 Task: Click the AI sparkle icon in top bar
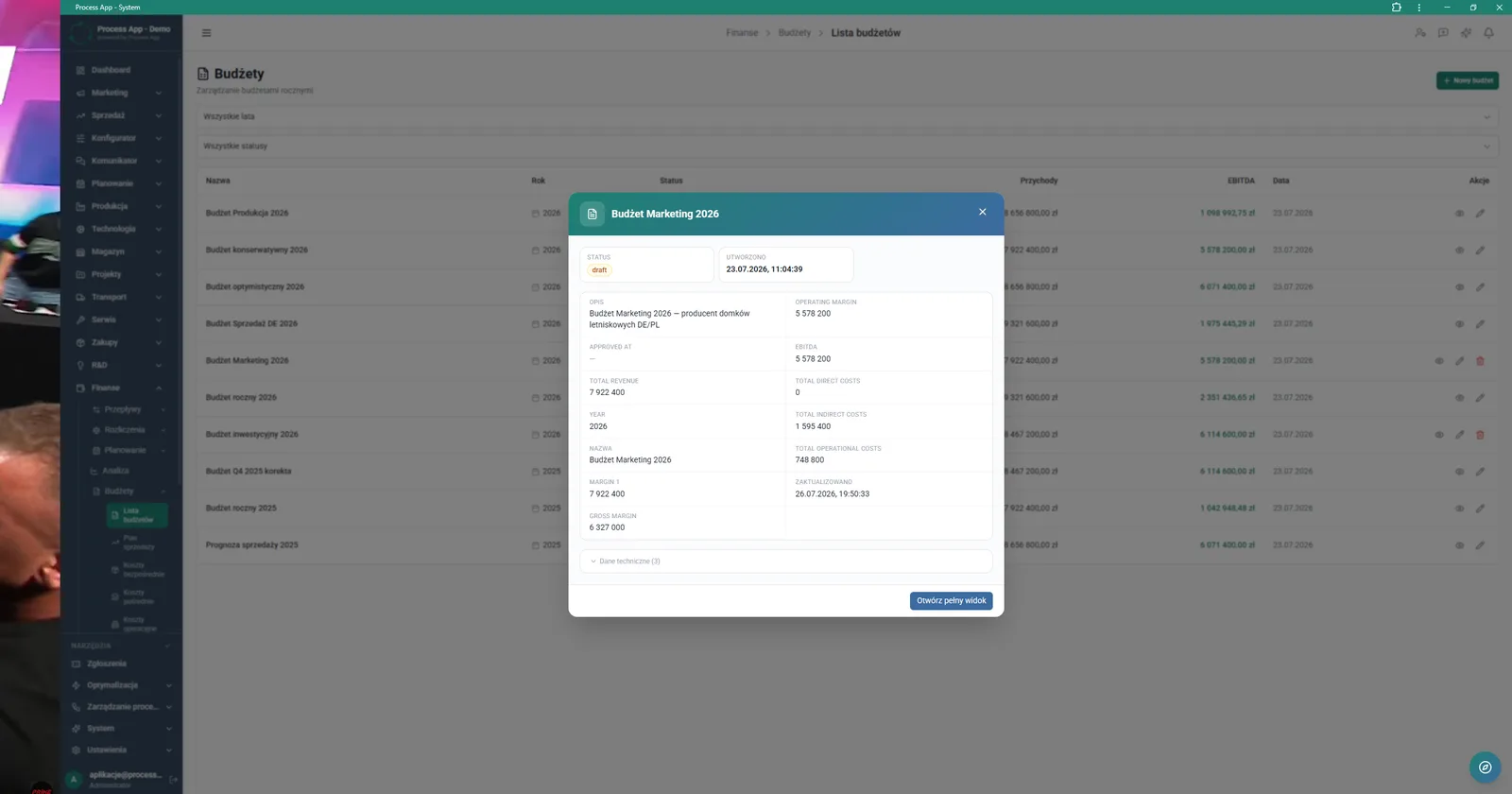pyautogui.click(x=1466, y=33)
